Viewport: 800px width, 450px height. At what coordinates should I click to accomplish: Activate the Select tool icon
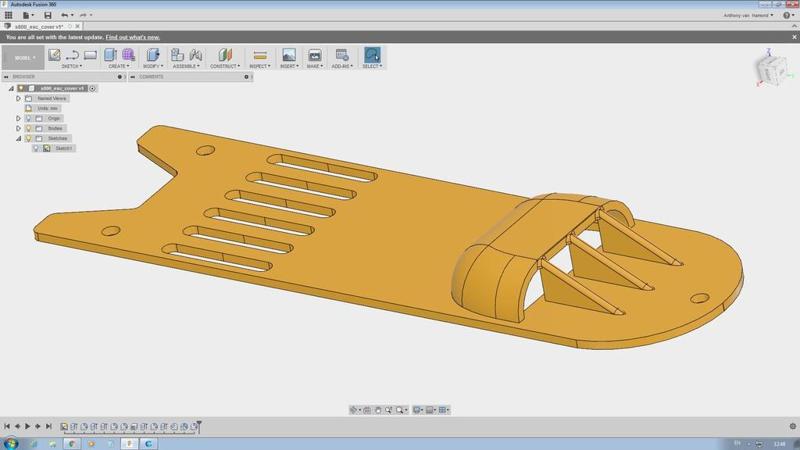(x=372, y=55)
